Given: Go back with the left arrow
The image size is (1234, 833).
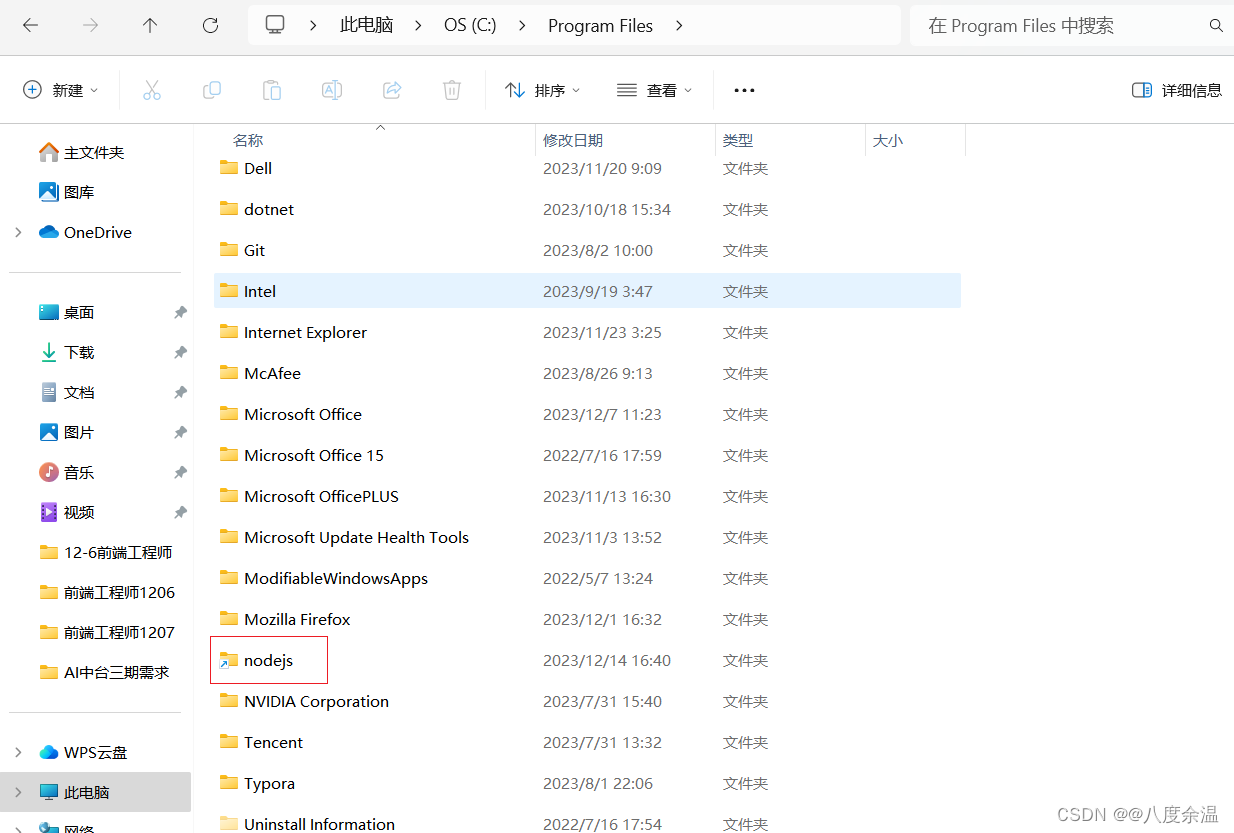Looking at the screenshot, I should (x=30, y=26).
